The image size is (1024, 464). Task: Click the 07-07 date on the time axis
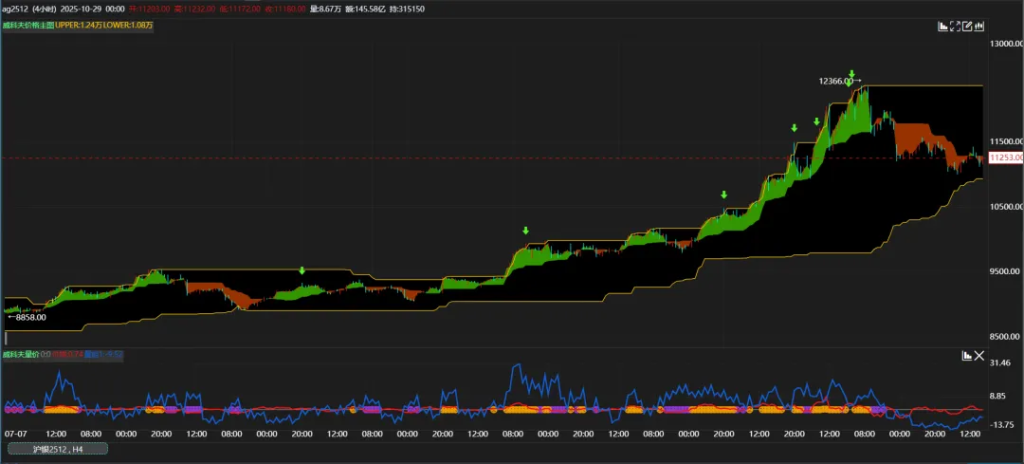point(15,435)
